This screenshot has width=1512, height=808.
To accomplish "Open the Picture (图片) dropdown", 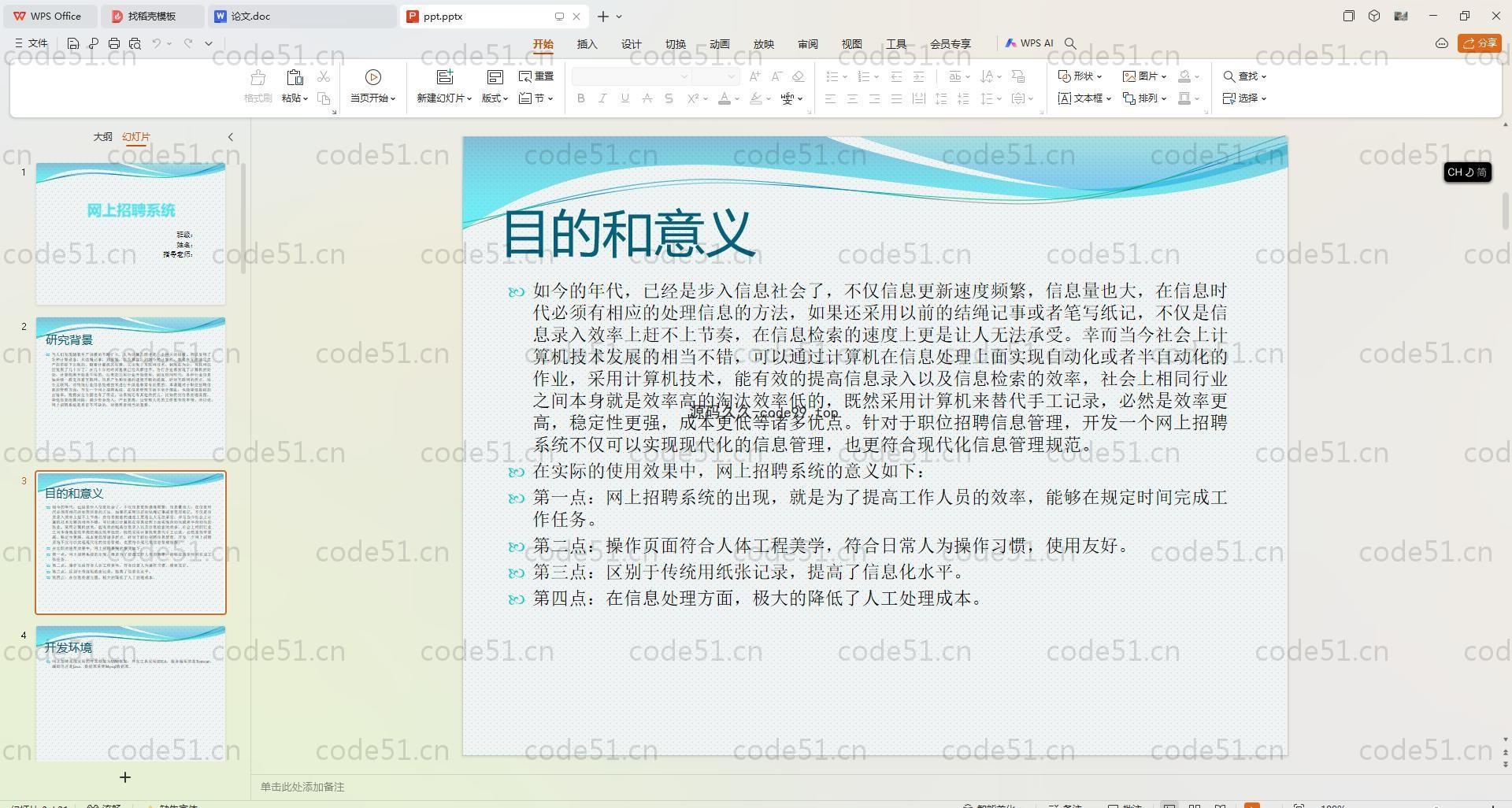I will click(x=1145, y=76).
